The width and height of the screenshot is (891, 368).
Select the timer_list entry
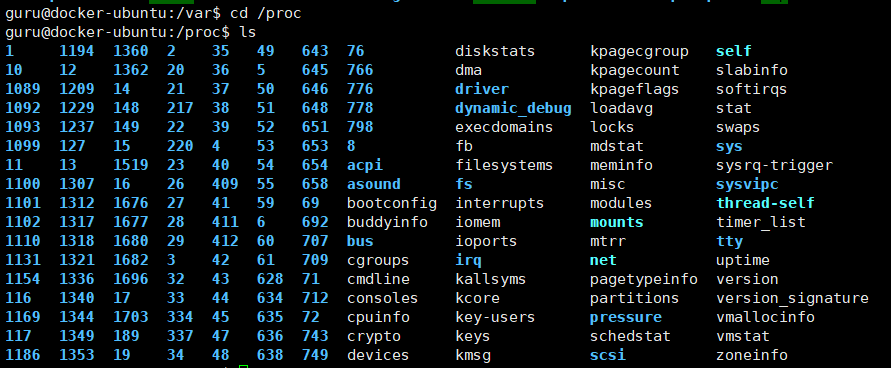point(761,223)
